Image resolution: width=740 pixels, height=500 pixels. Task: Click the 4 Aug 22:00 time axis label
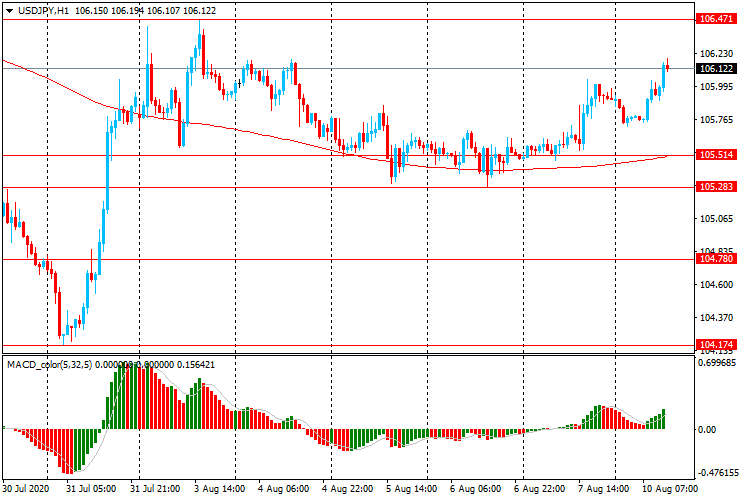[348, 488]
